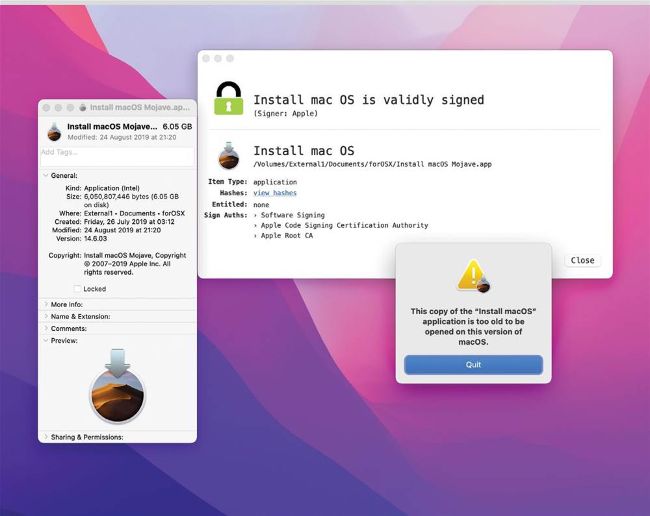This screenshot has height=516, width=650.
Task: Select Apple Code Signing Certification Authority entry
Action: click(x=343, y=226)
